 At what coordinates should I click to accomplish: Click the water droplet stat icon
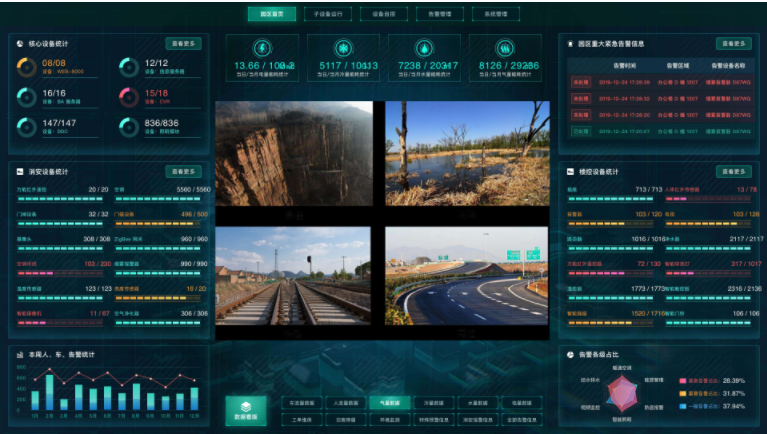(x=424, y=49)
